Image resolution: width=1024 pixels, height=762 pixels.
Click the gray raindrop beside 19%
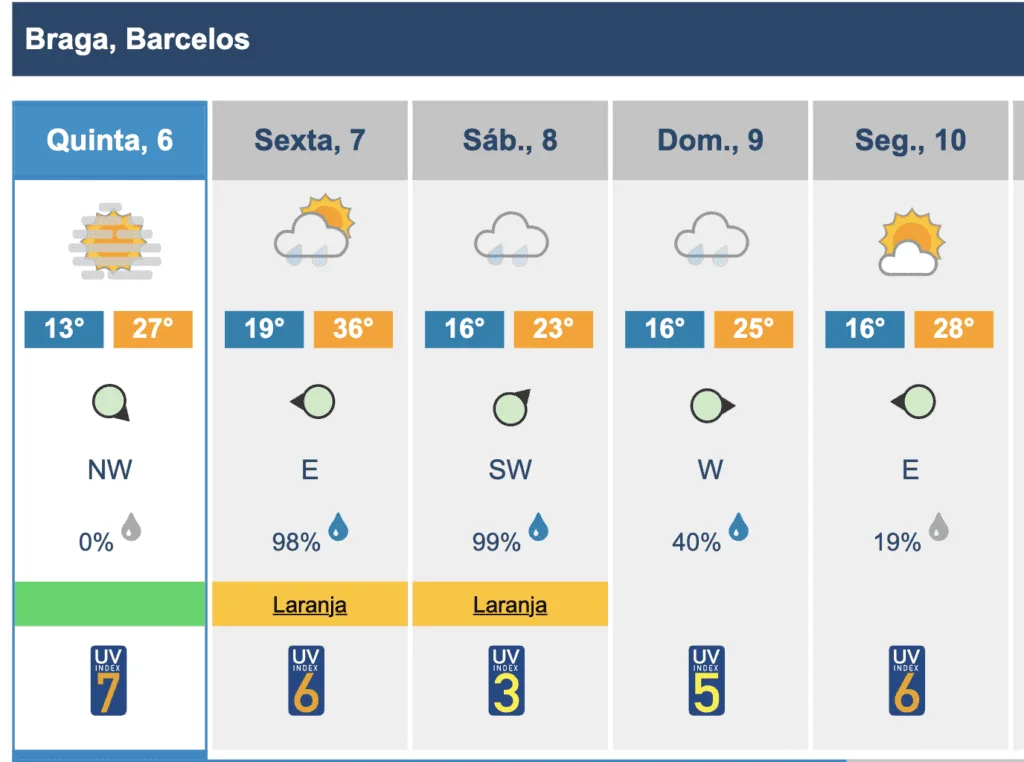[938, 527]
